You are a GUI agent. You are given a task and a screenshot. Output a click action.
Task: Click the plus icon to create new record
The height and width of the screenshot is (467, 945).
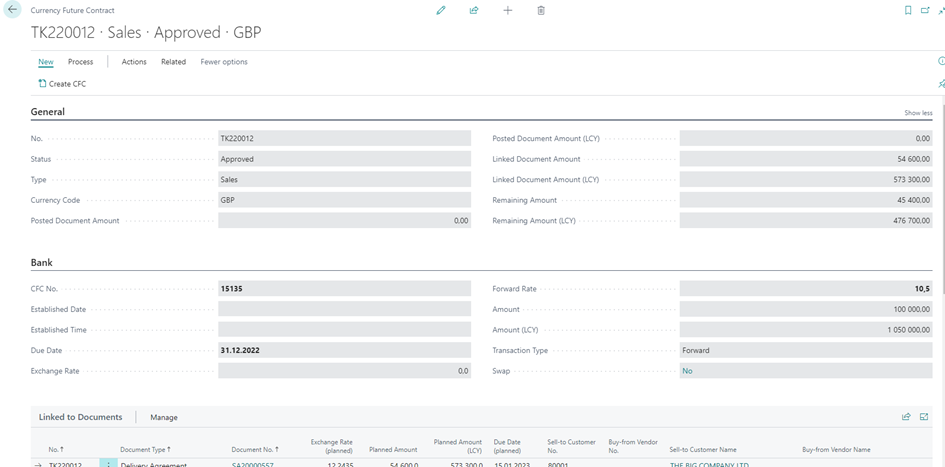click(508, 10)
